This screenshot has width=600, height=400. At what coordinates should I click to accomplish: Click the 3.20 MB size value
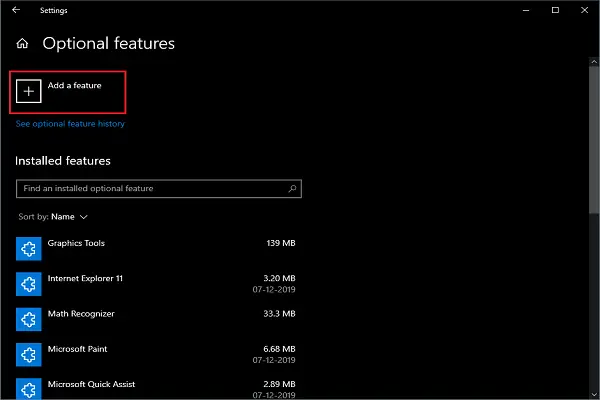tap(279, 278)
